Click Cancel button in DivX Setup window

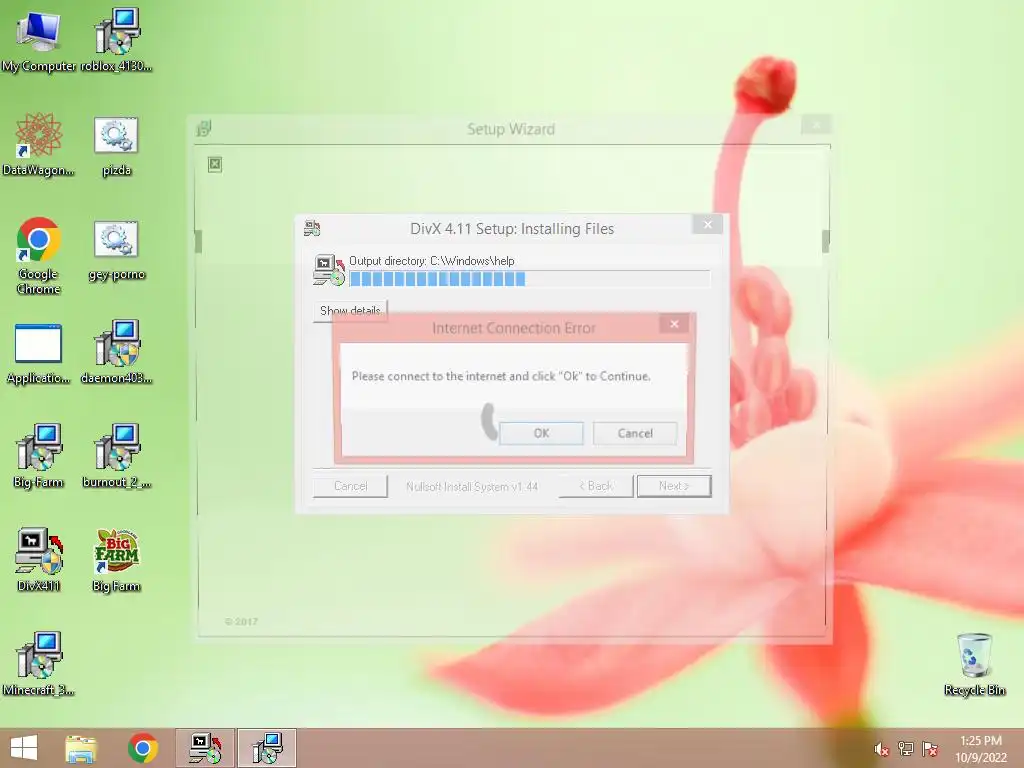coord(351,486)
